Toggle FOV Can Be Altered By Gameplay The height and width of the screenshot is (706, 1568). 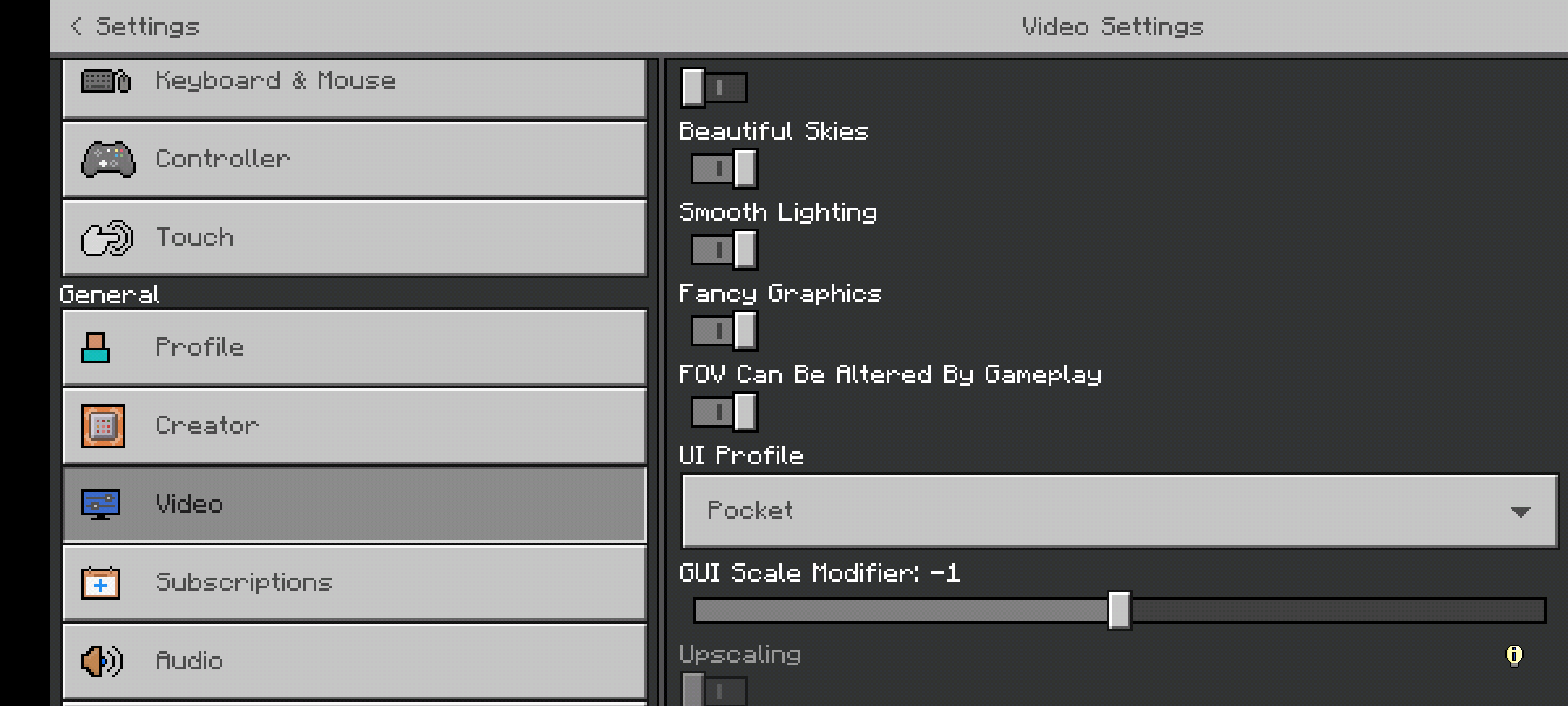724,412
